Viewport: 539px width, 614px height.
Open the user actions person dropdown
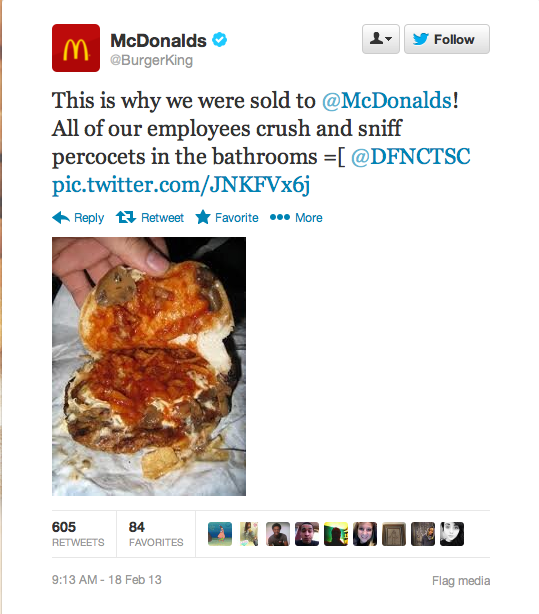click(381, 39)
